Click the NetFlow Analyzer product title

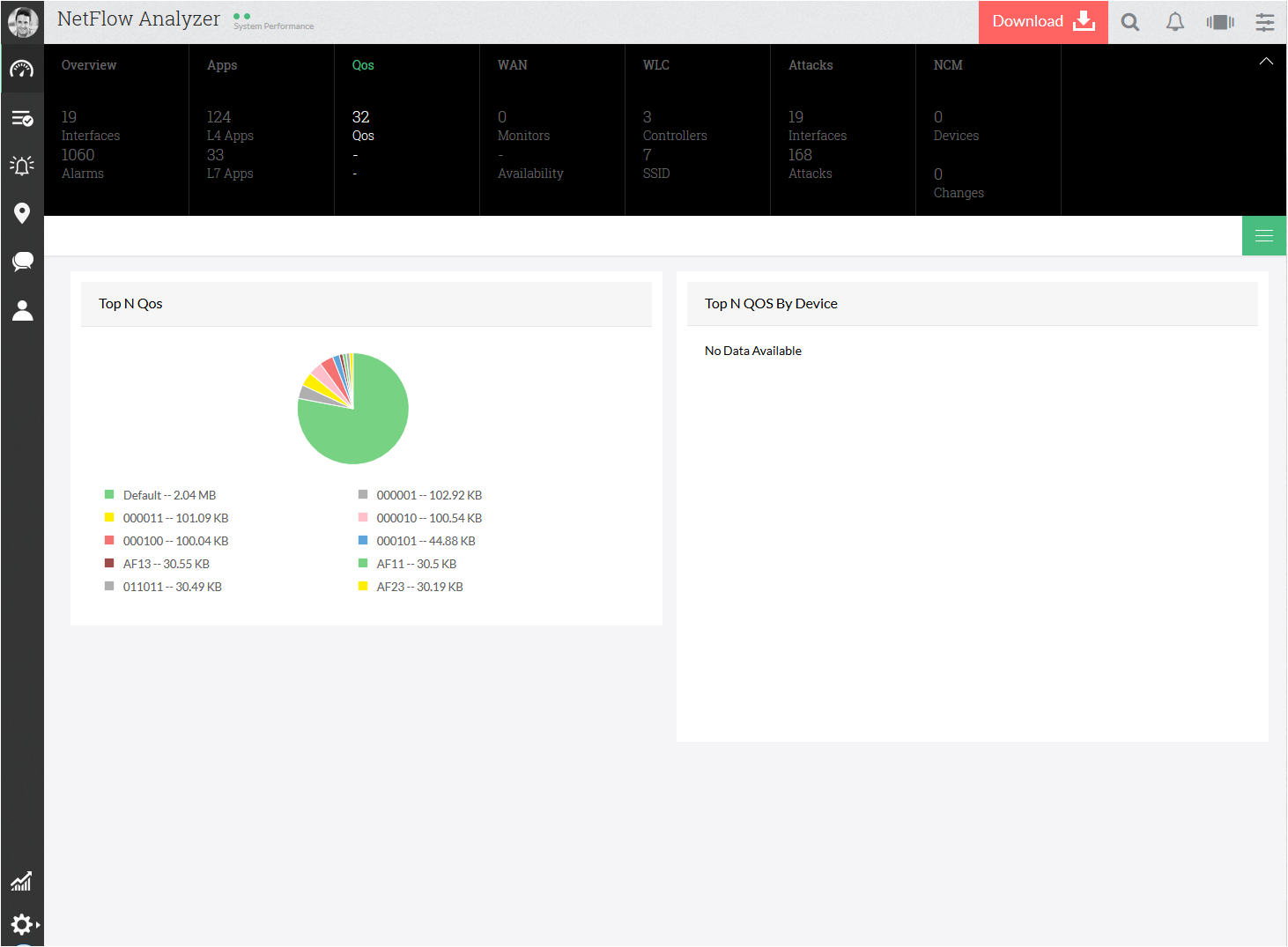pos(138,18)
